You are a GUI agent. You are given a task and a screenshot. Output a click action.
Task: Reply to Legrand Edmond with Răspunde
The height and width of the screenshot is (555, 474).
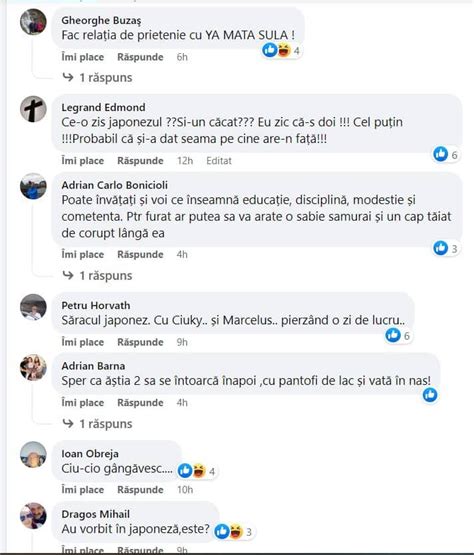(x=140, y=161)
